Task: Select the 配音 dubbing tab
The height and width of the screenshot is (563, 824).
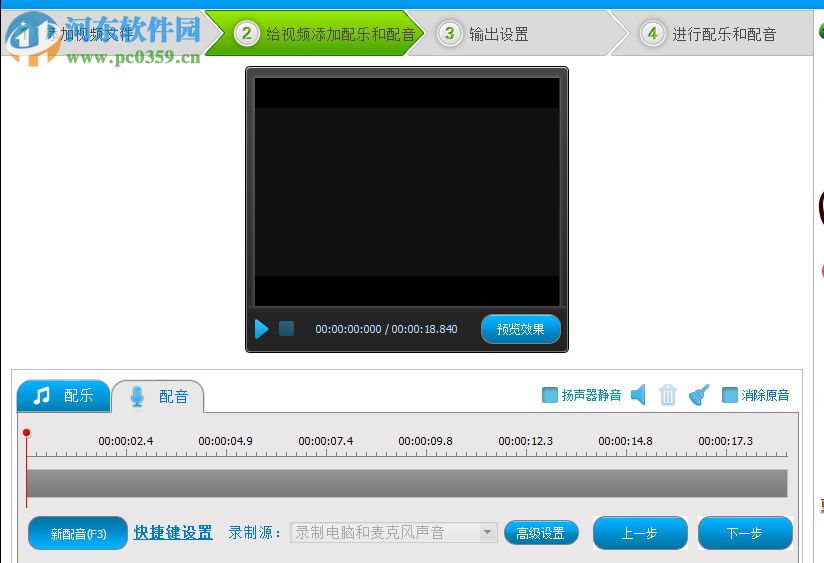Action: (x=158, y=396)
